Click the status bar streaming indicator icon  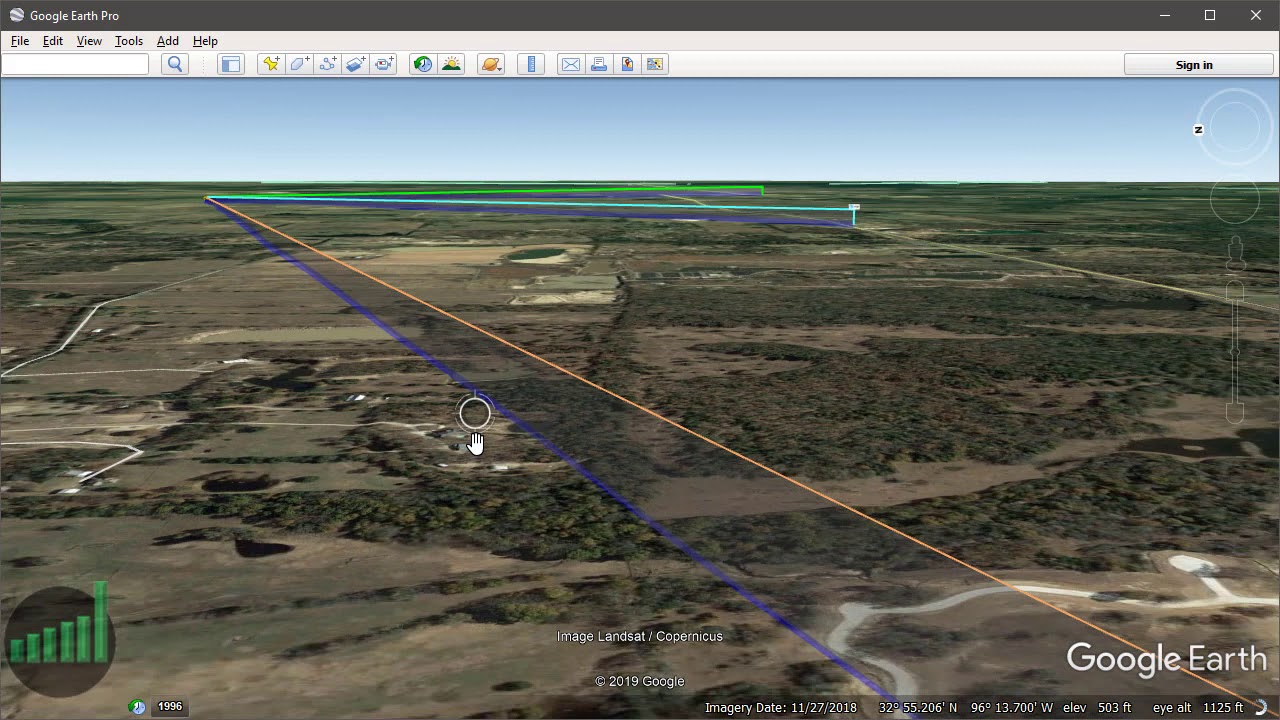pos(1262,707)
